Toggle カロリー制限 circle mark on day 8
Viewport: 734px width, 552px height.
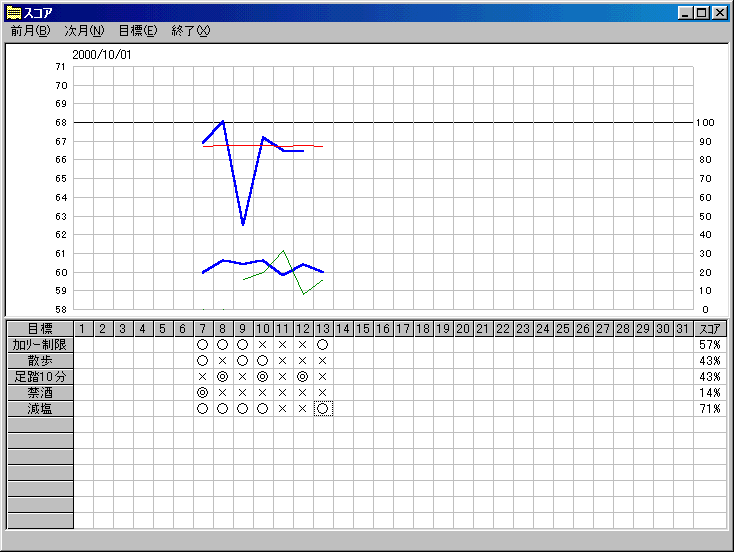coord(222,345)
